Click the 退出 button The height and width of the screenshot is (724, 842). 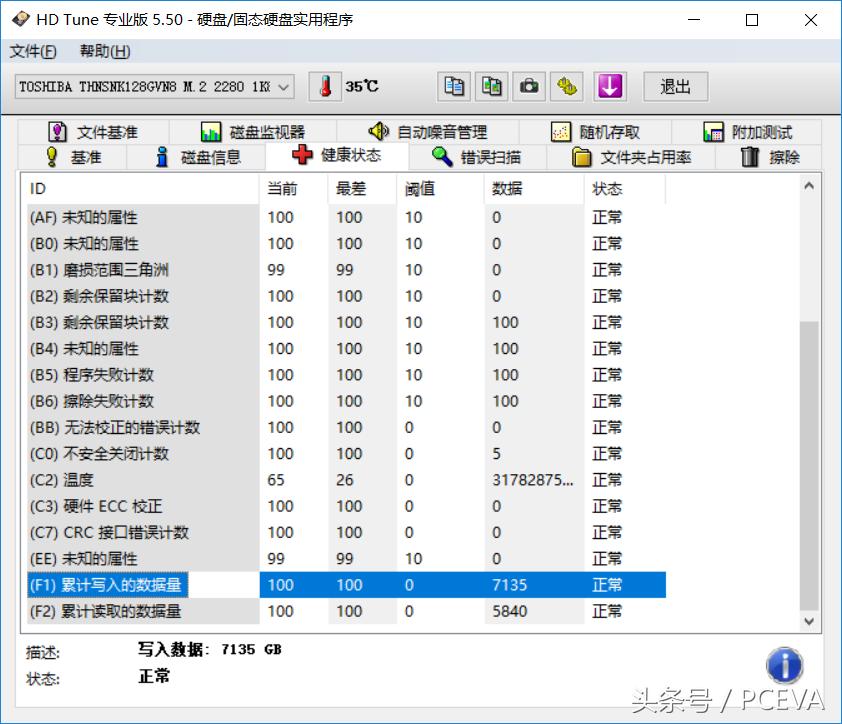point(675,87)
